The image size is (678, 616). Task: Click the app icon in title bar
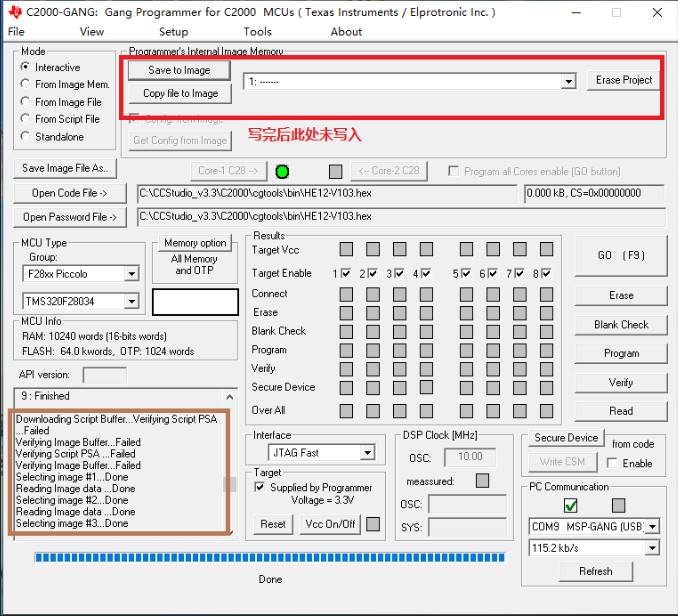tap(14, 13)
